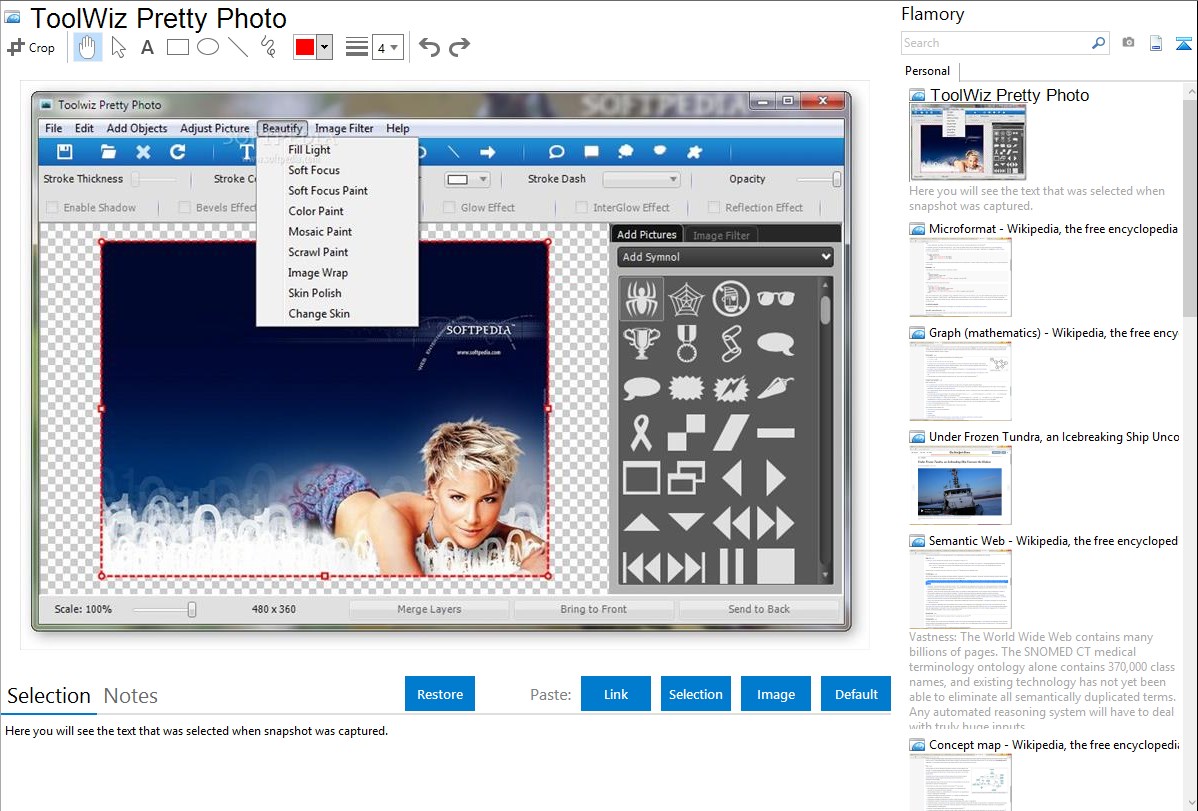Activate the hand pan tool

(87, 47)
